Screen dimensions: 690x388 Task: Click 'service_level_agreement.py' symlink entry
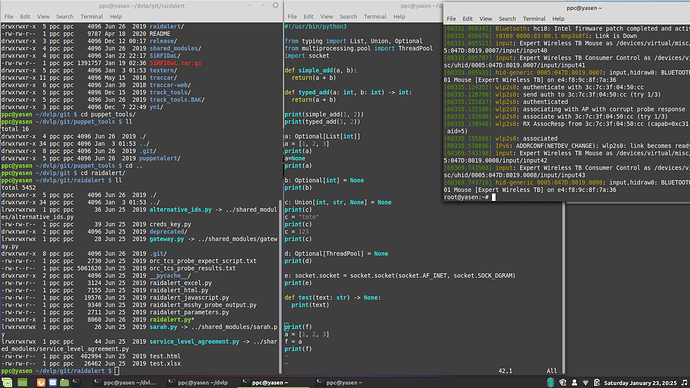195,341
